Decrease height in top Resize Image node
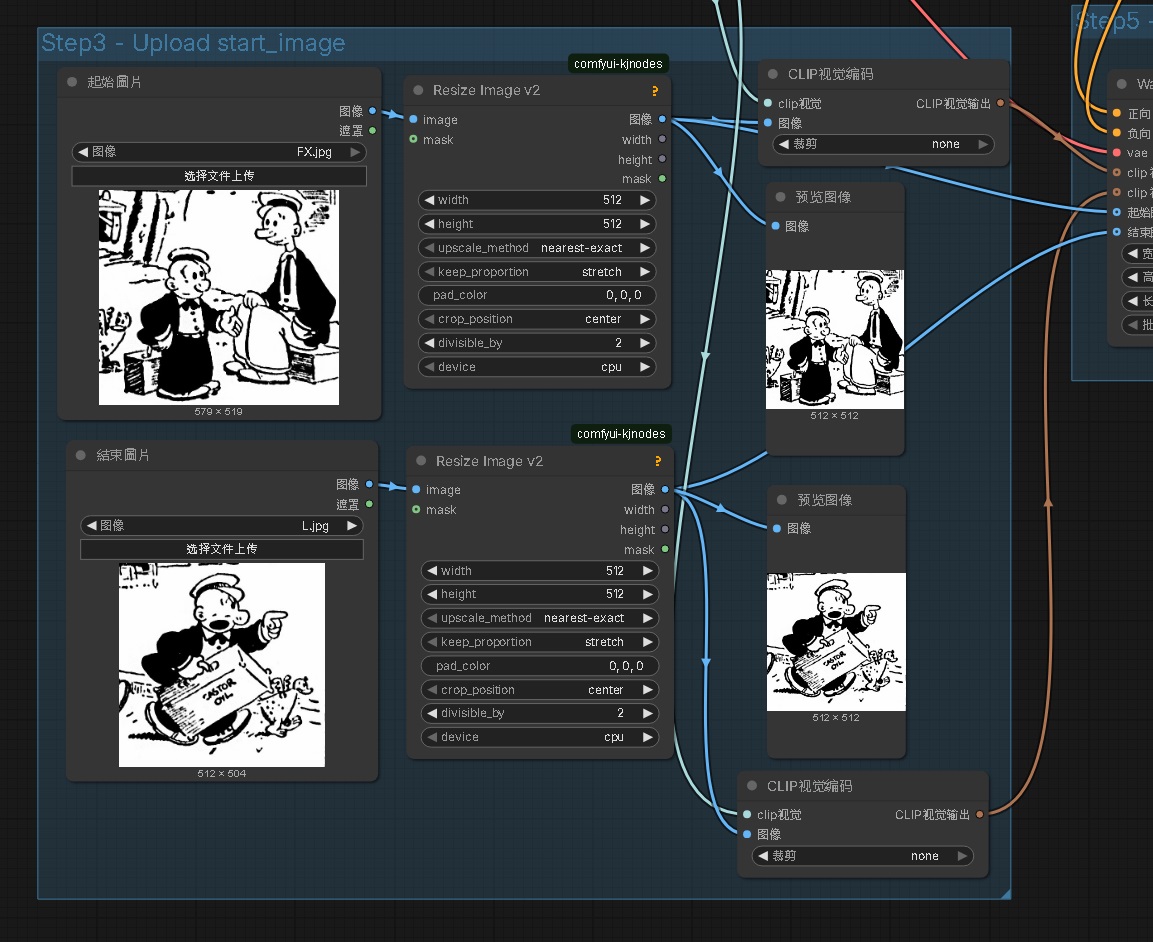Viewport: 1153px width, 942px height. tap(429, 224)
